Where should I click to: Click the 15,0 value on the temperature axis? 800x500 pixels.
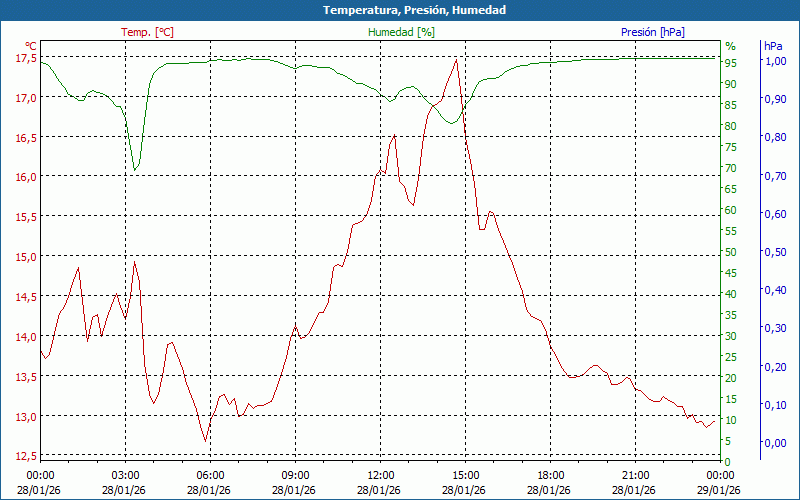tap(26, 257)
